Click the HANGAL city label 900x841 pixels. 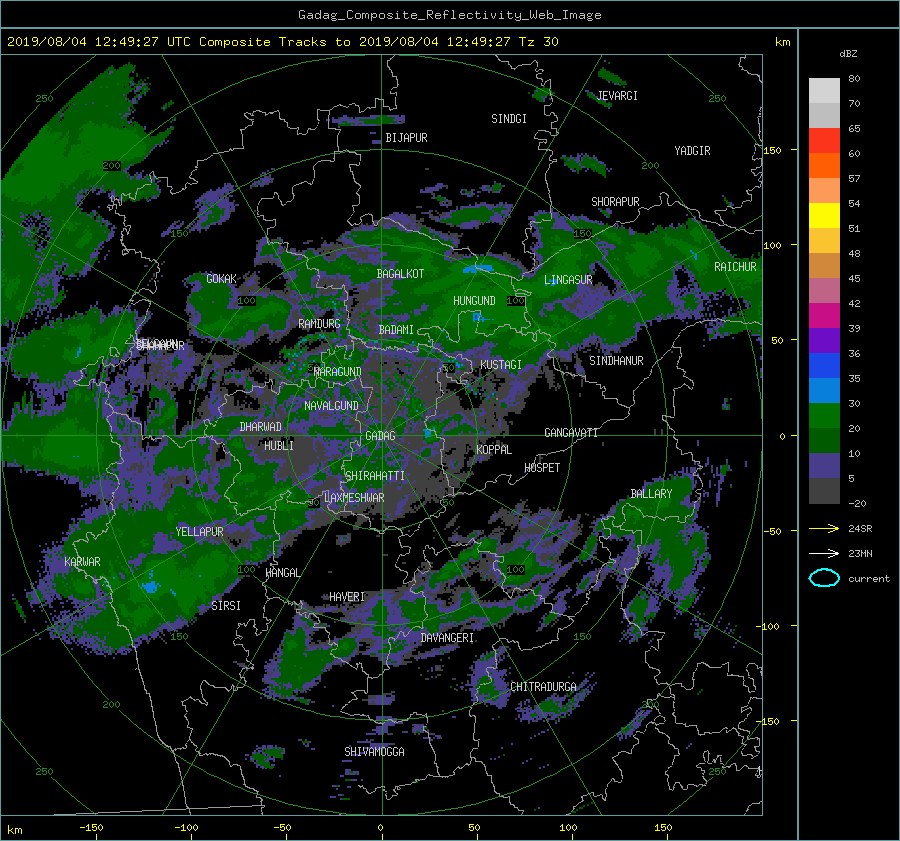[282, 573]
